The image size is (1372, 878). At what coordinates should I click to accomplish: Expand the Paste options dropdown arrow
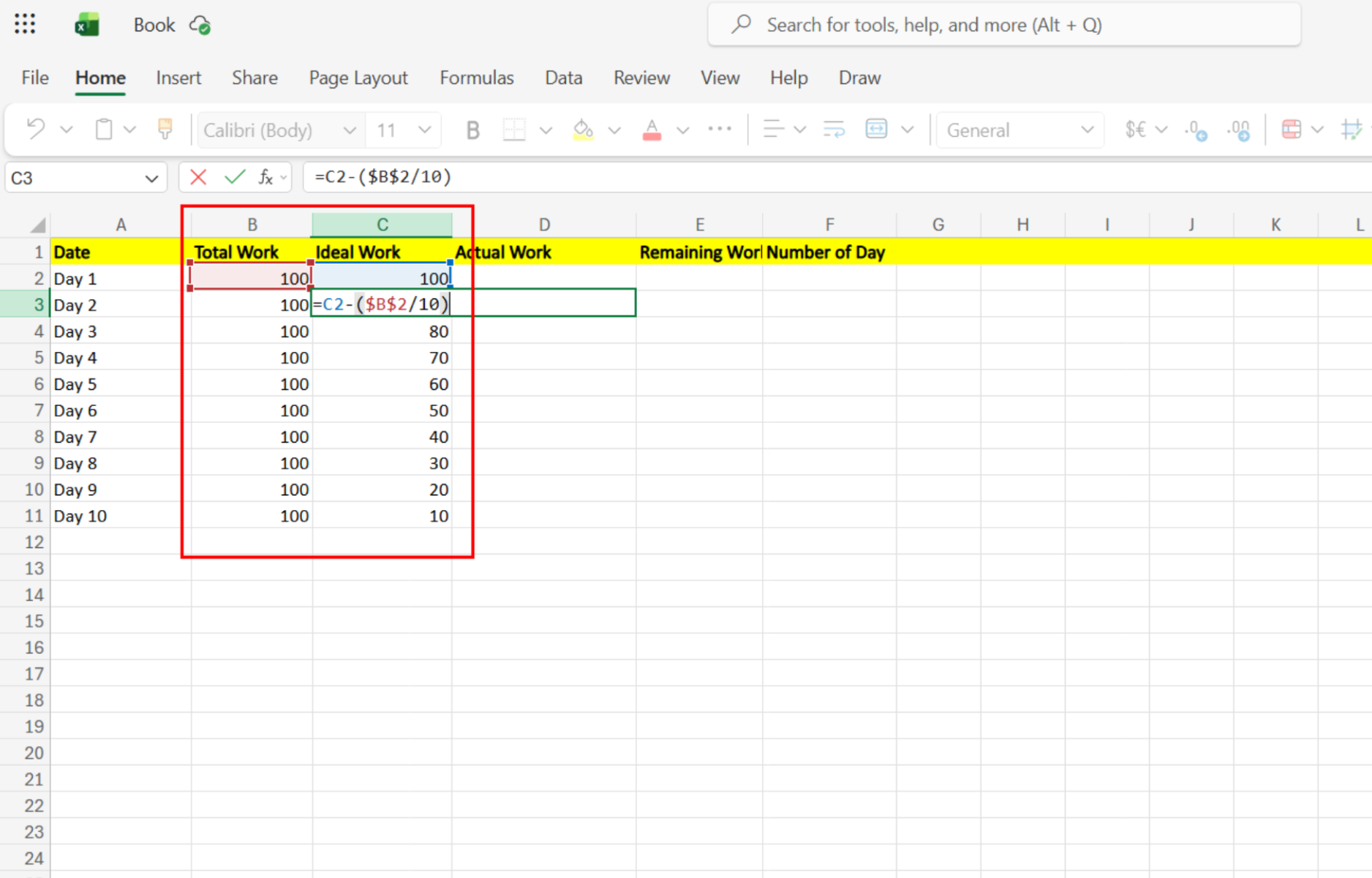(129, 130)
